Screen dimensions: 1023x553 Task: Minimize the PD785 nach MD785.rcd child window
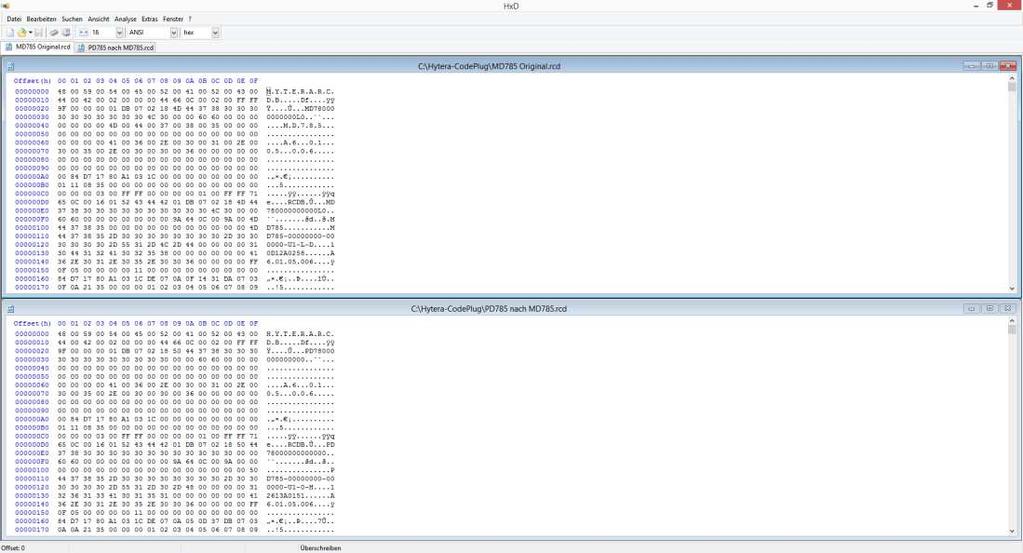[x=971, y=308]
